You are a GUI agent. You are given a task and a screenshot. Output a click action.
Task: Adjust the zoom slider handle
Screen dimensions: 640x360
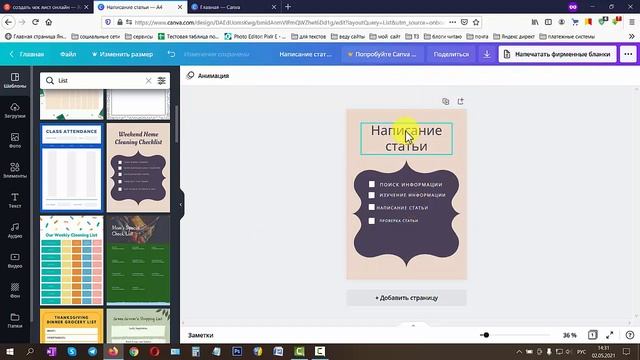(486, 335)
